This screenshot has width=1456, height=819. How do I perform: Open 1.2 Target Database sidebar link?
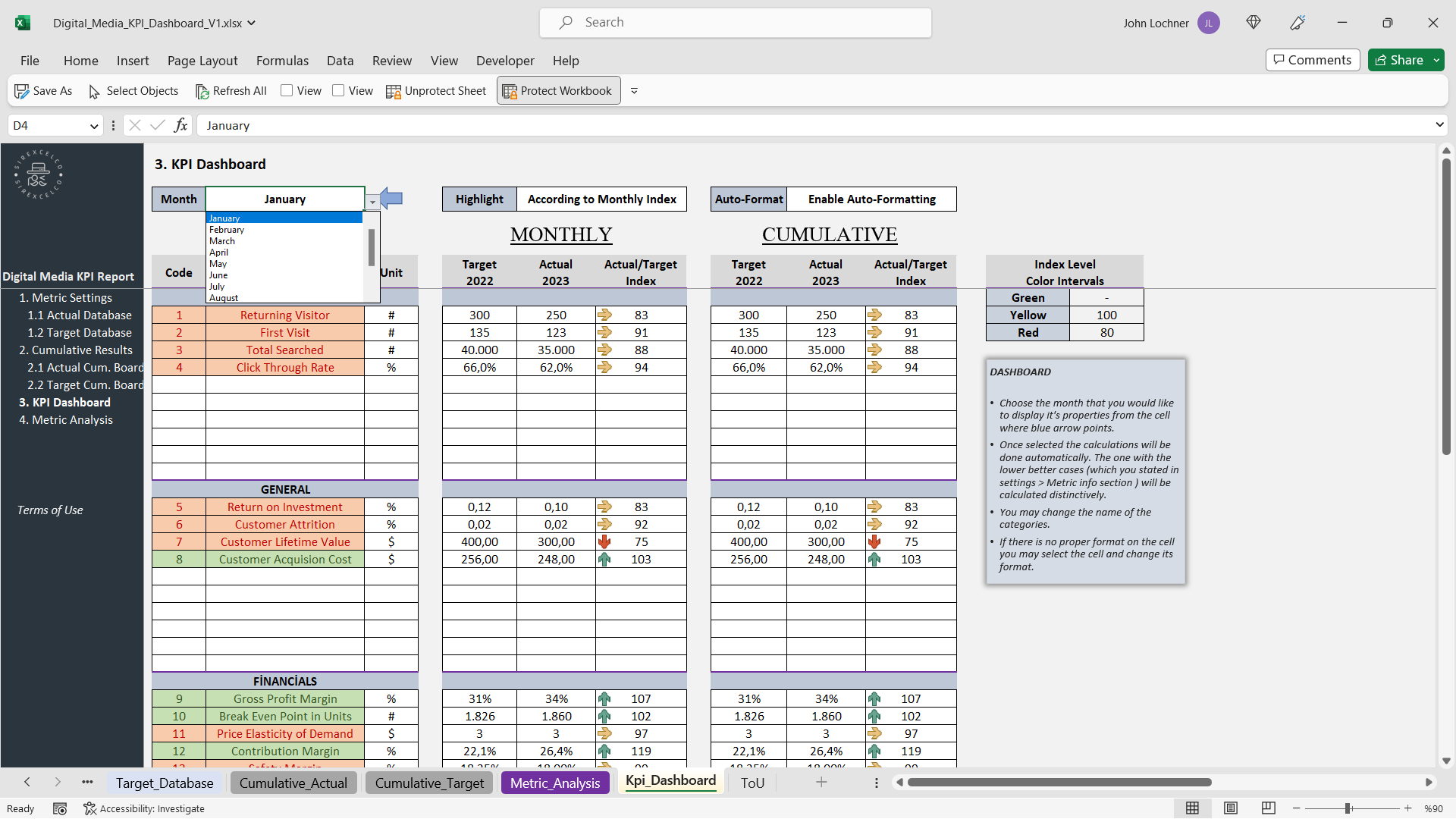click(80, 333)
